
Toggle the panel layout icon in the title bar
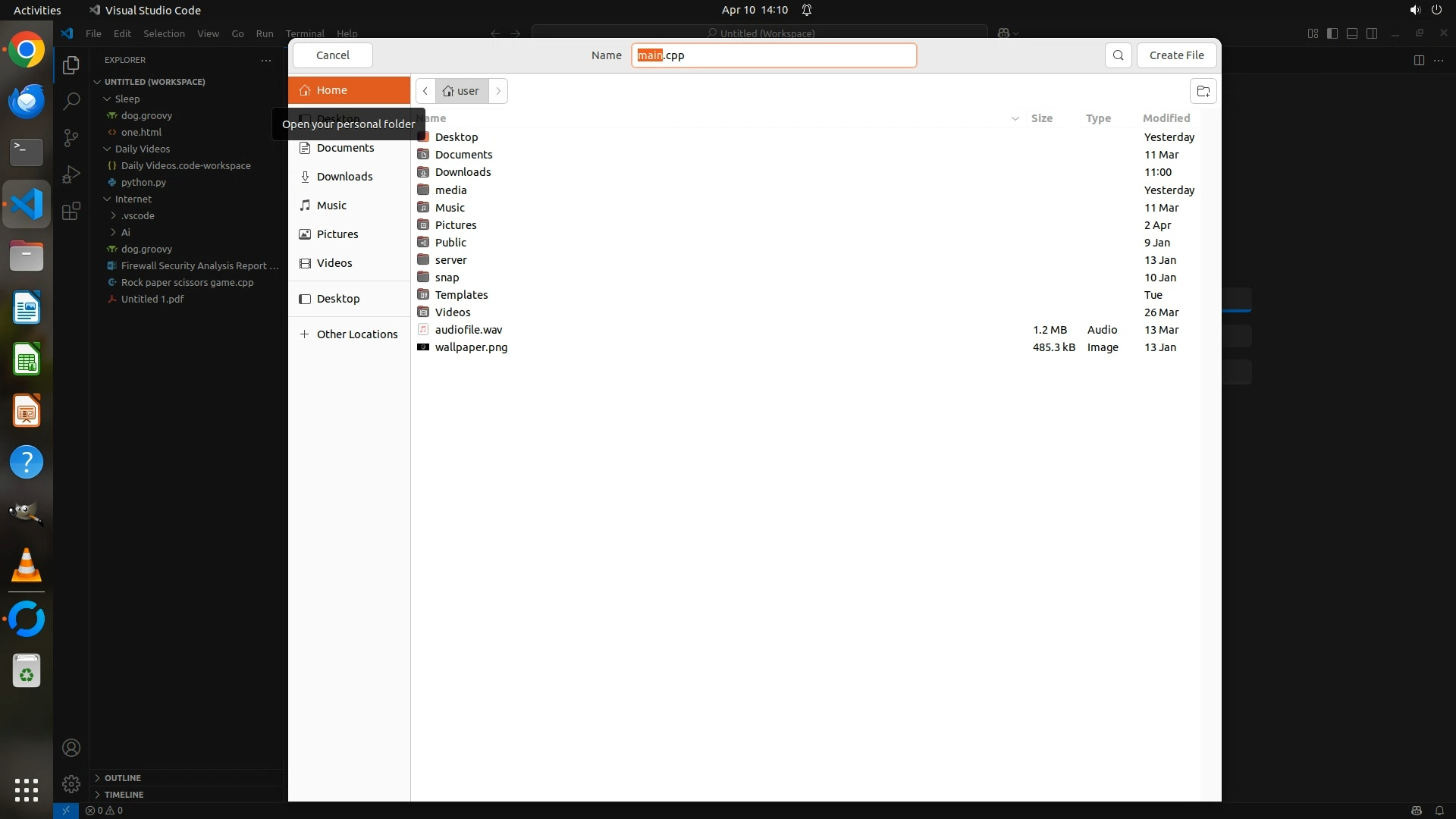(x=1352, y=33)
